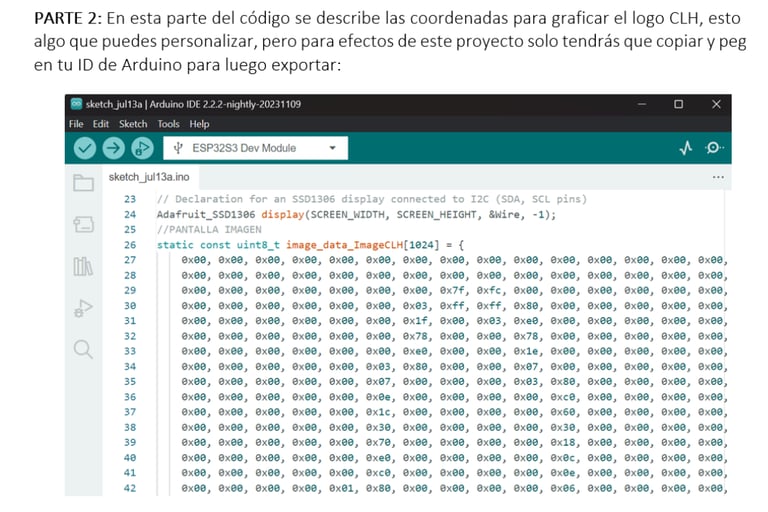768x512 pixels.
Task: Open the Boards Manager sidebar icon
Action: coord(83,224)
